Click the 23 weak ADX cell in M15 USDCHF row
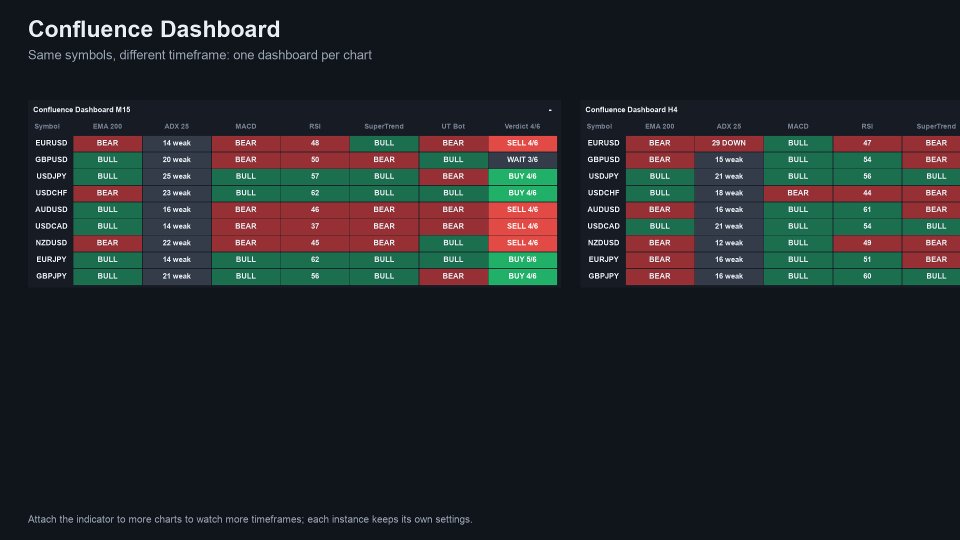This screenshot has width=960, height=540. coord(176,192)
